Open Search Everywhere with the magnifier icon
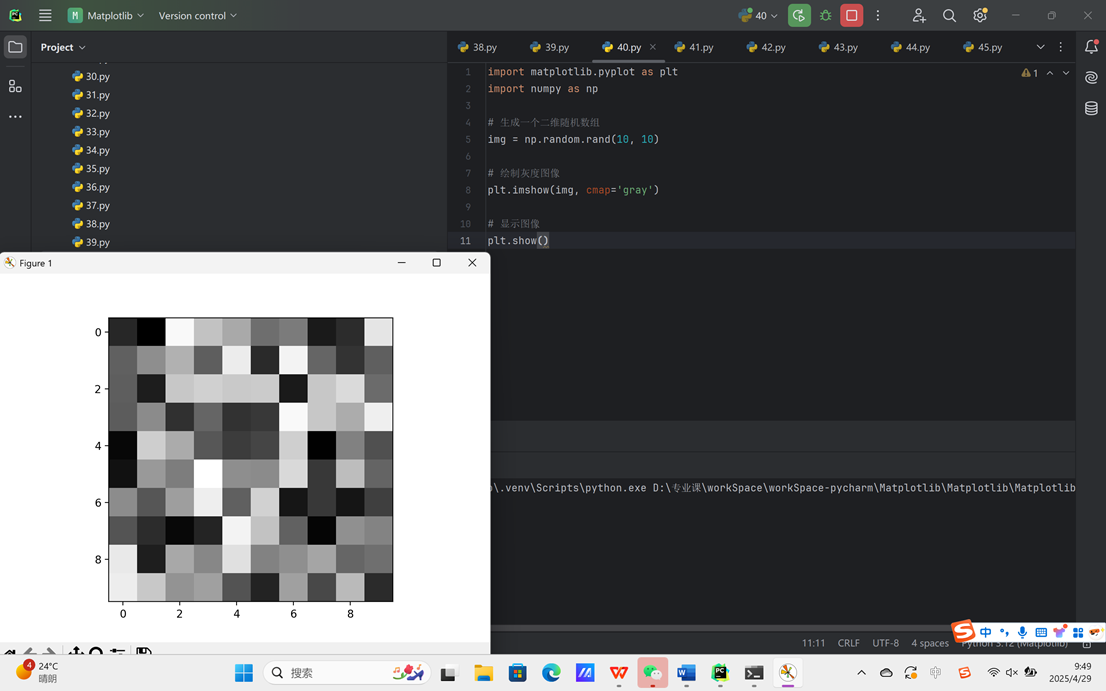This screenshot has height=691, width=1106. tap(949, 15)
